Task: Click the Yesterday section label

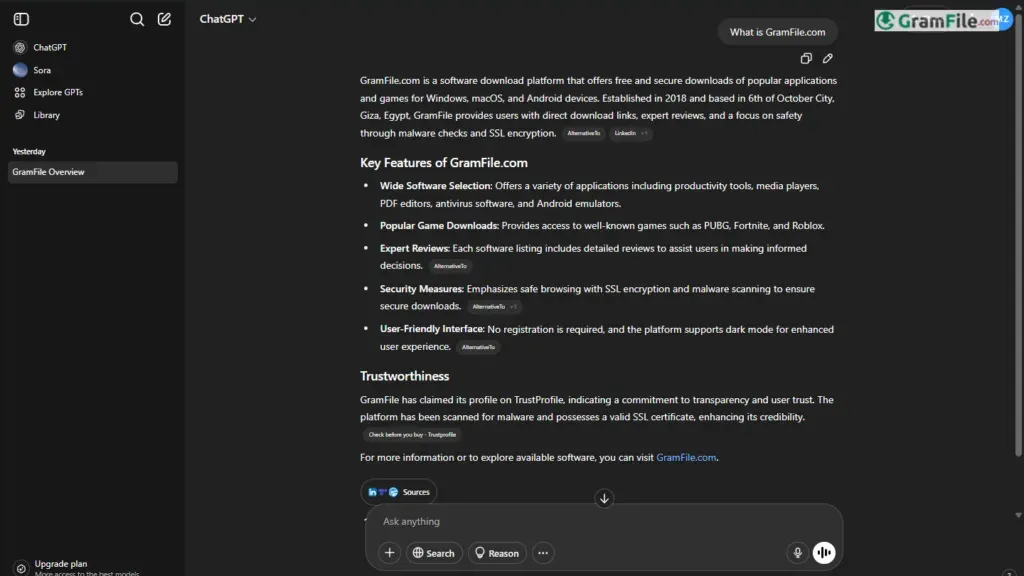Action: [29, 152]
